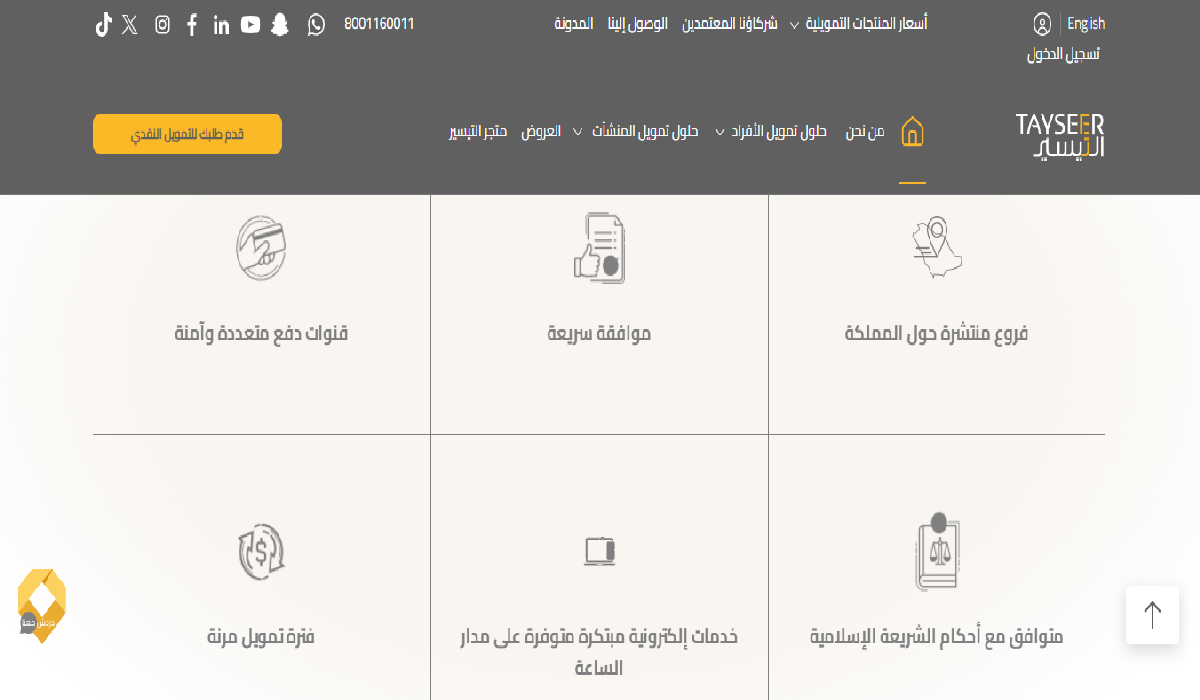Viewport: 1200px width, 700px height.
Task: Click قدم طلبك للتمويل النقدي button
Action: click(187, 134)
